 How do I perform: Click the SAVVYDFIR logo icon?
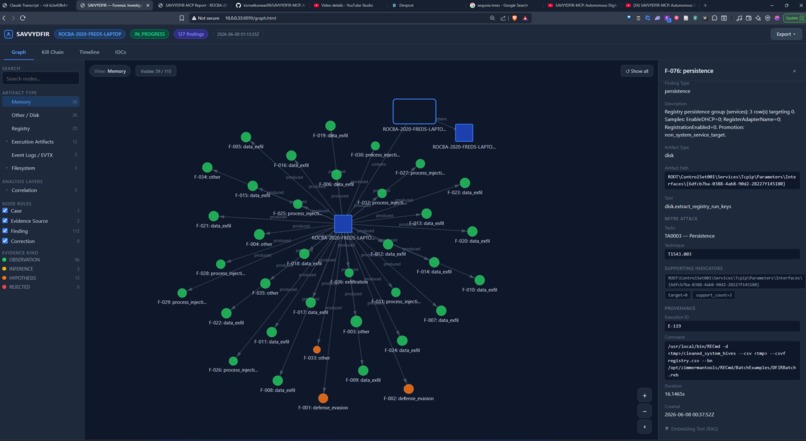click(8, 34)
